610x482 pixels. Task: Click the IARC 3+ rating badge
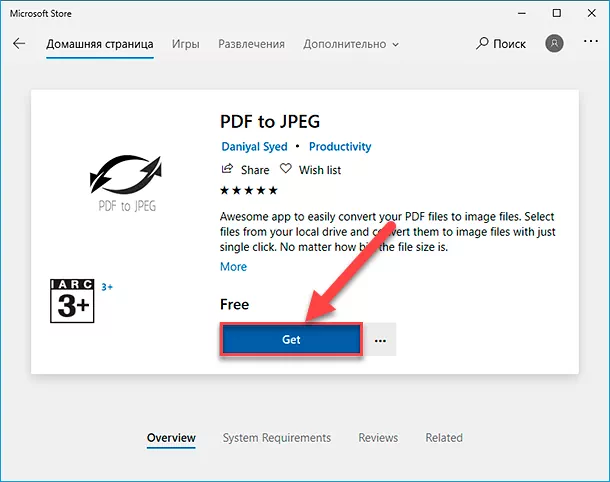pos(72,301)
